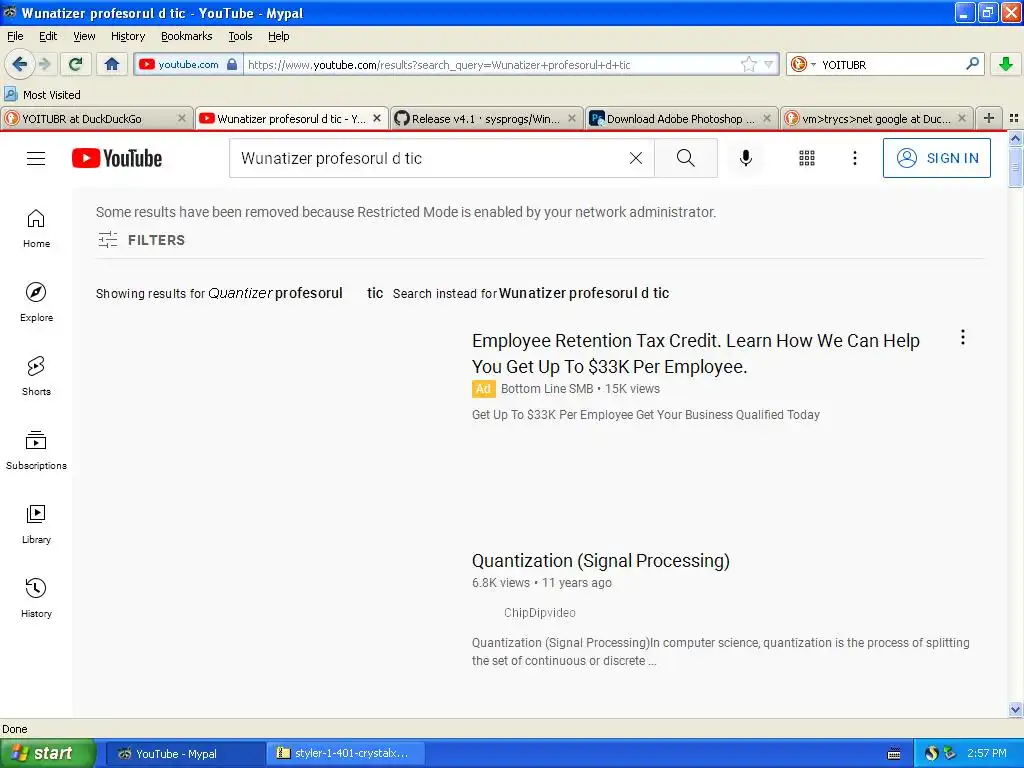This screenshot has height=768, width=1024.
Task: Open the Most Visited bookmarks folder
Action: pos(42,95)
